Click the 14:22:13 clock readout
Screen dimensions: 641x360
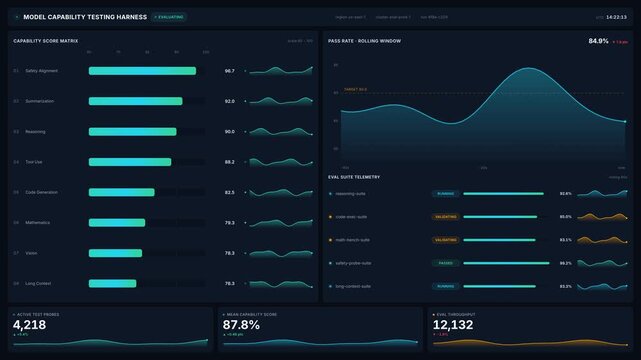click(x=616, y=17)
